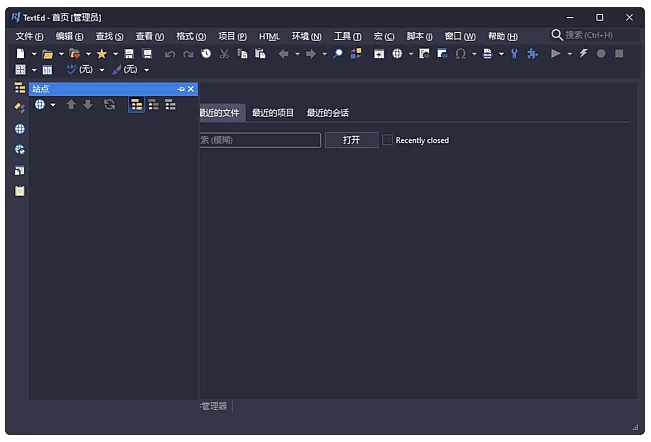Click the puzzle piece plugins icon
The width and height of the screenshot is (651, 442).
[x=531, y=54]
